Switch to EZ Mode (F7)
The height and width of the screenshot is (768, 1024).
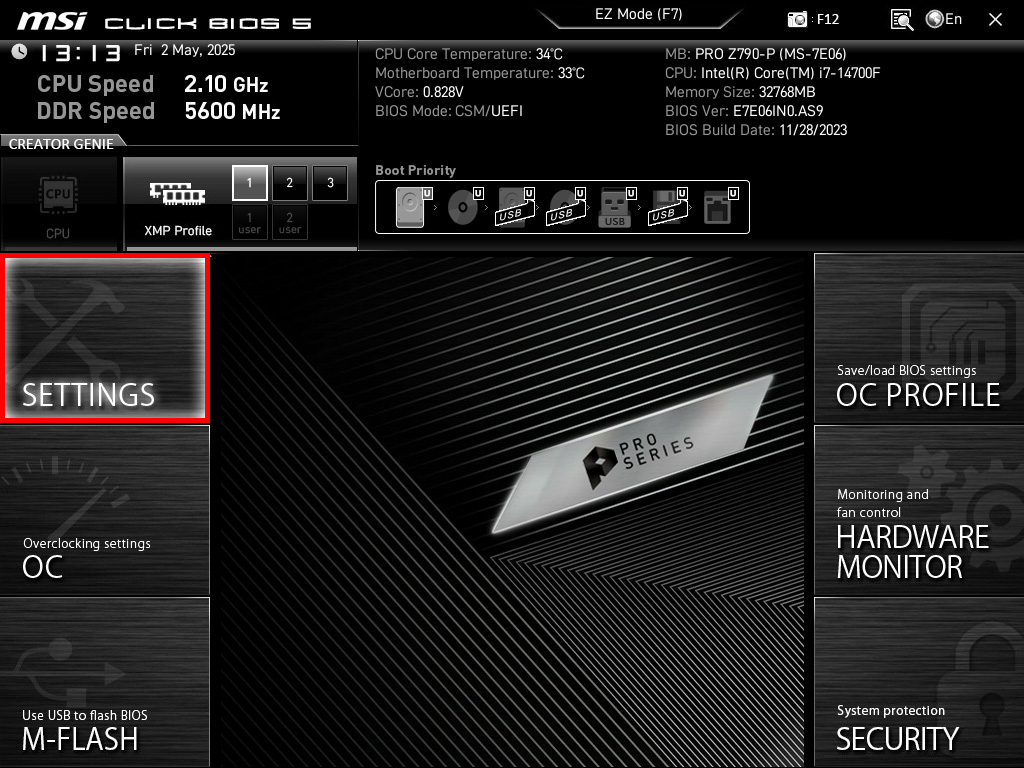click(x=638, y=14)
